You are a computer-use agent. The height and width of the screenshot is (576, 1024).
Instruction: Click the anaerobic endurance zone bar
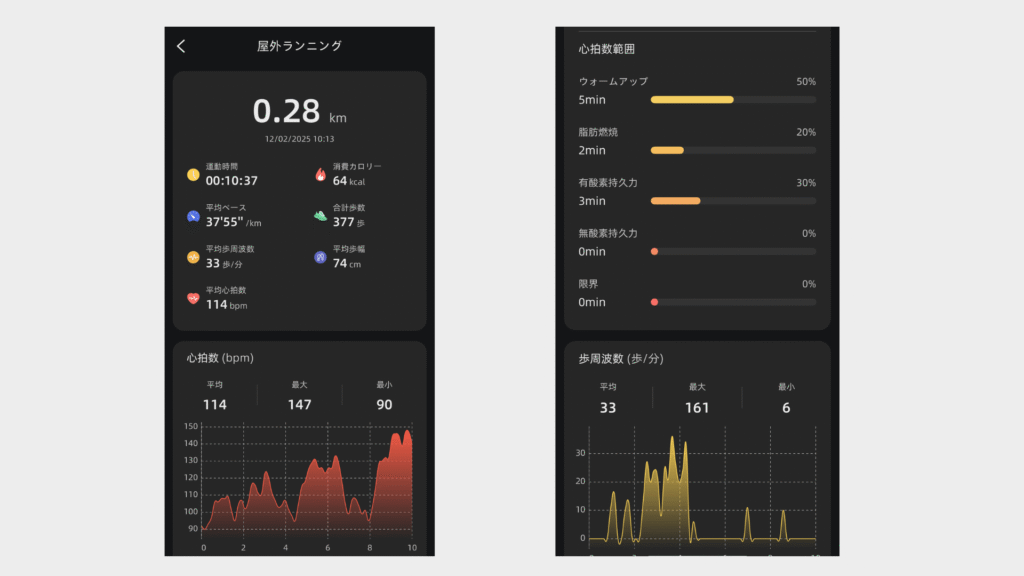click(x=733, y=251)
